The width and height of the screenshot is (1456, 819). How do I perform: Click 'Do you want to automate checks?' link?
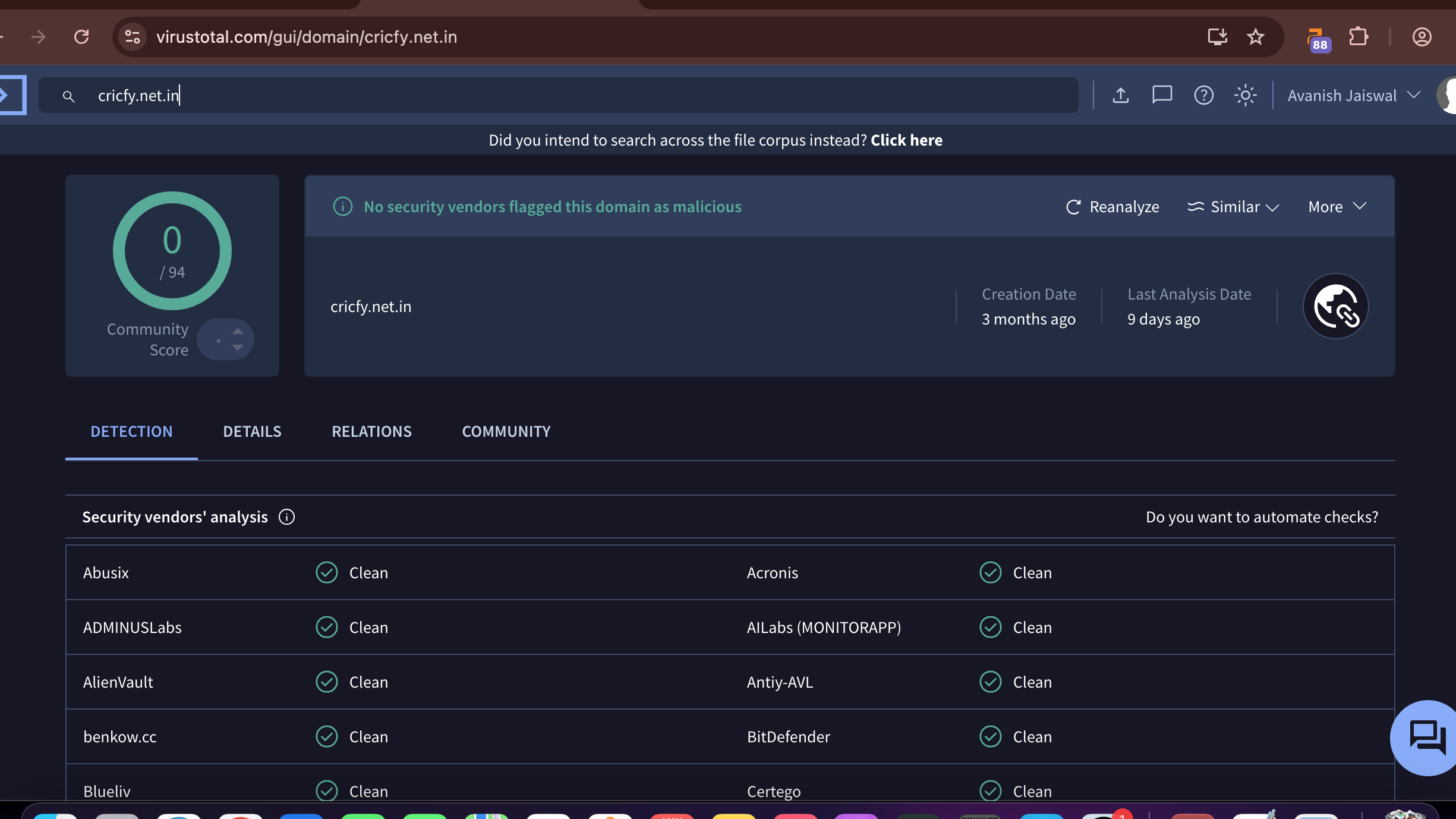tap(1262, 517)
